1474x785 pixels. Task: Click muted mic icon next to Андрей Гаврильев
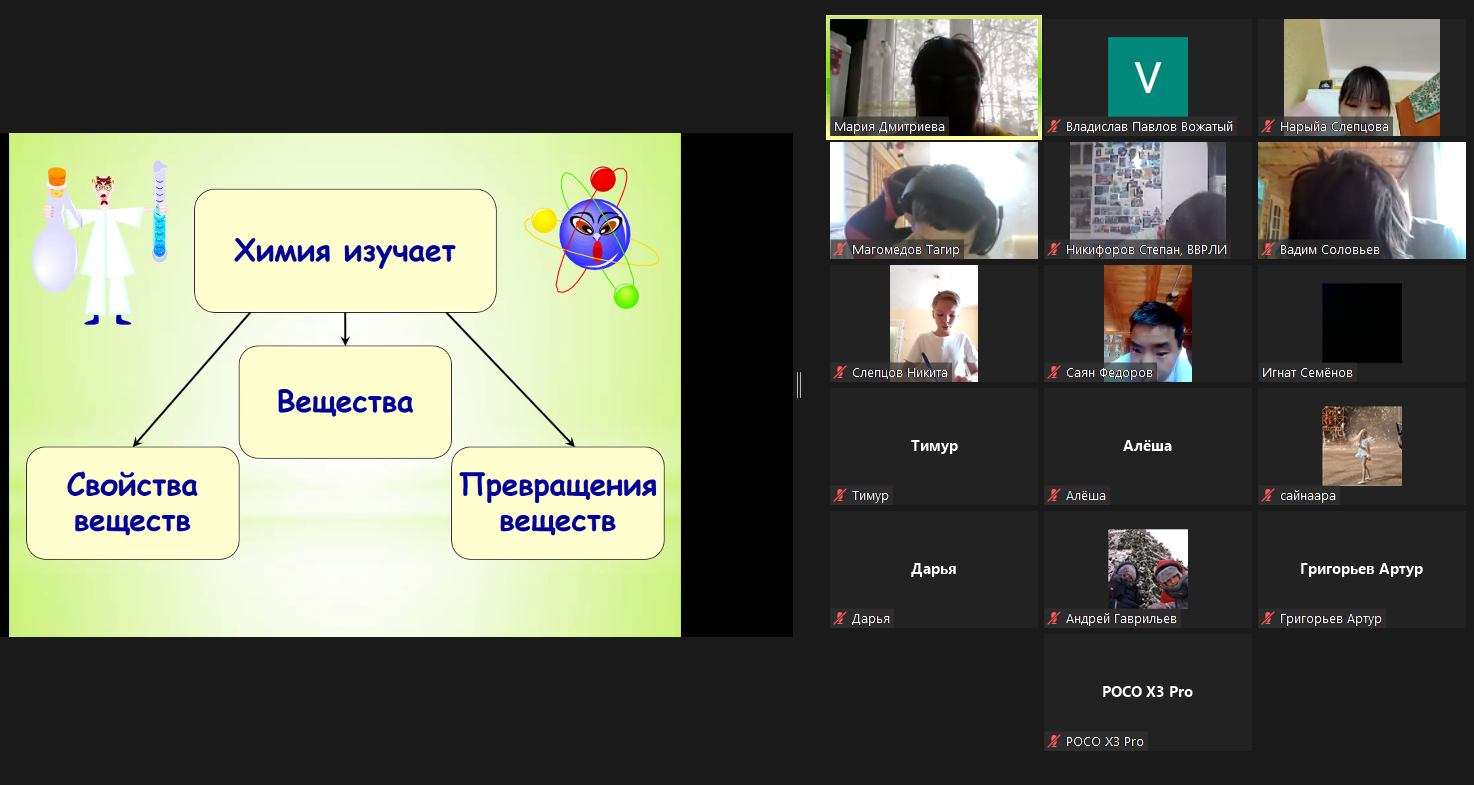1054,619
